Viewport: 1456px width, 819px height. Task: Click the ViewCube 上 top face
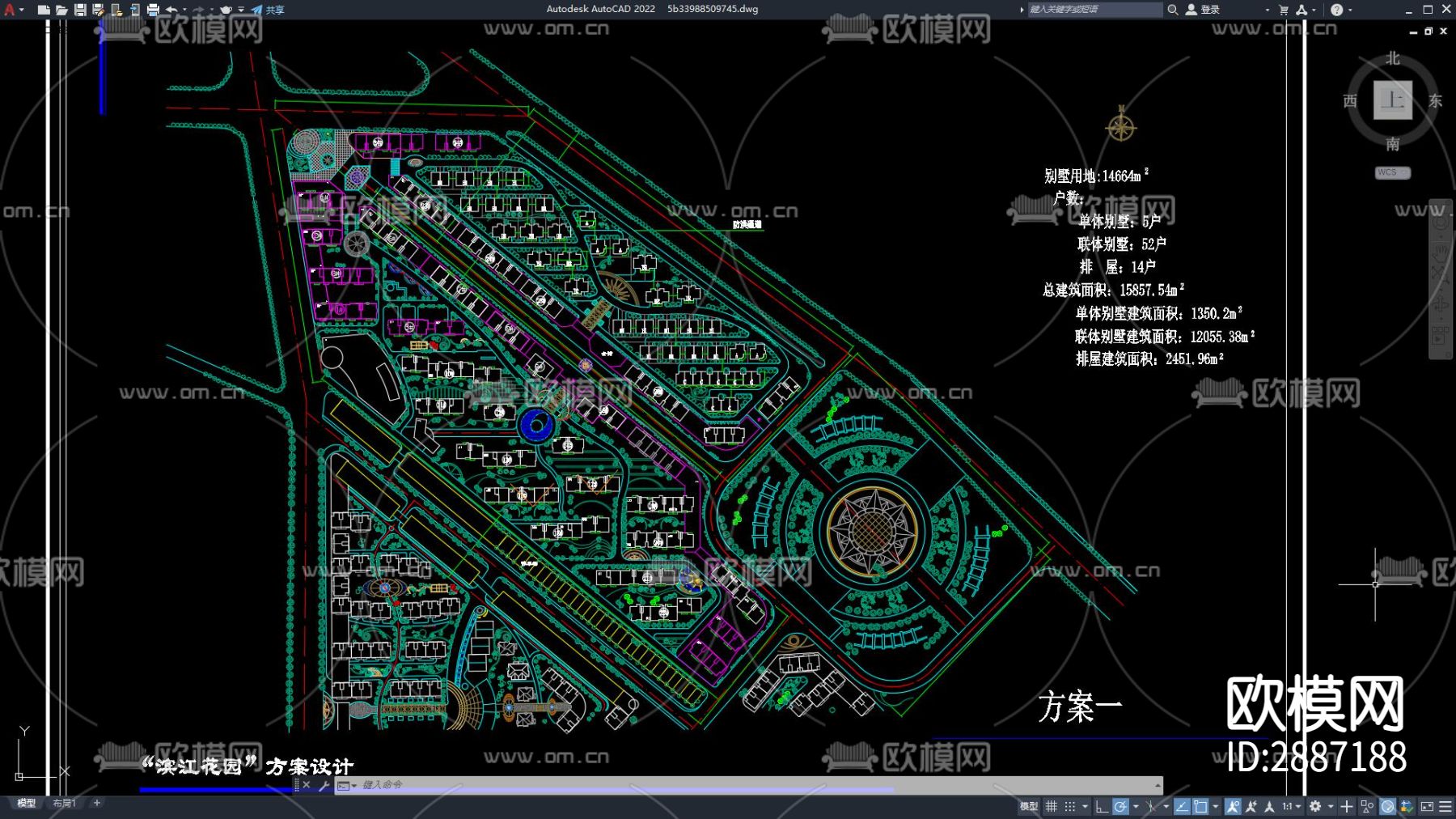[1393, 100]
